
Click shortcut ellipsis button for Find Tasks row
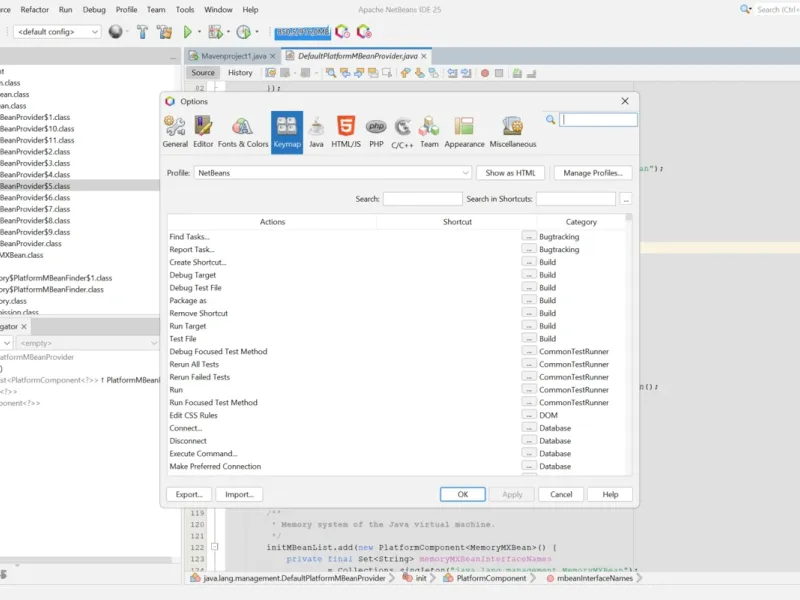point(529,236)
